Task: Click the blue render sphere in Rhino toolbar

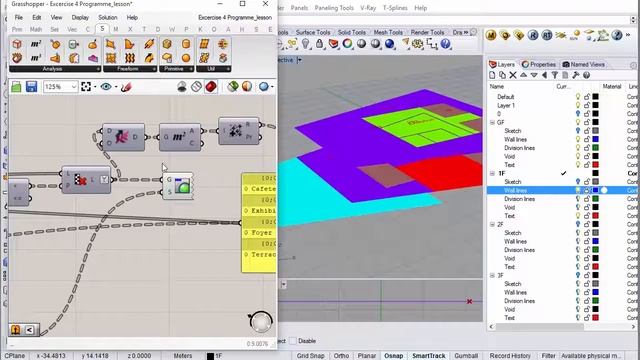Action: pos(390,44)
